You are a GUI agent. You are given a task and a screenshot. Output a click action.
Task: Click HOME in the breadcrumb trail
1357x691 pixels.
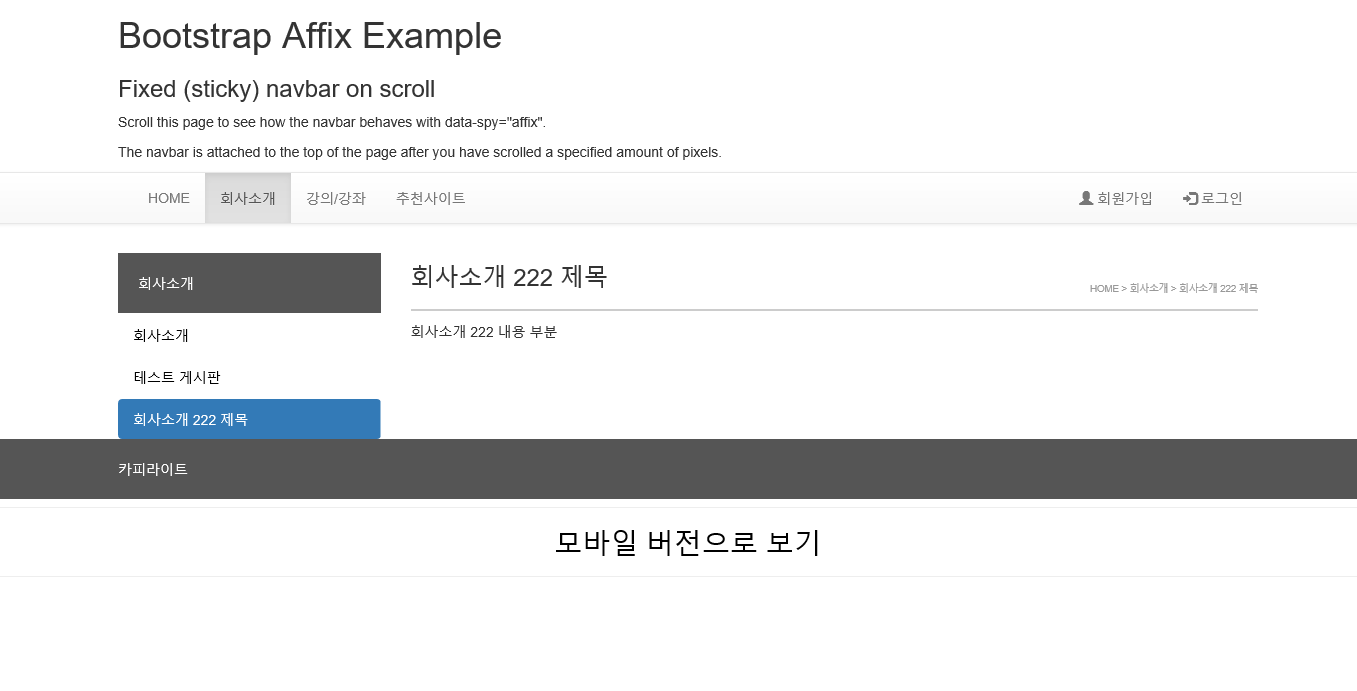1104,288
